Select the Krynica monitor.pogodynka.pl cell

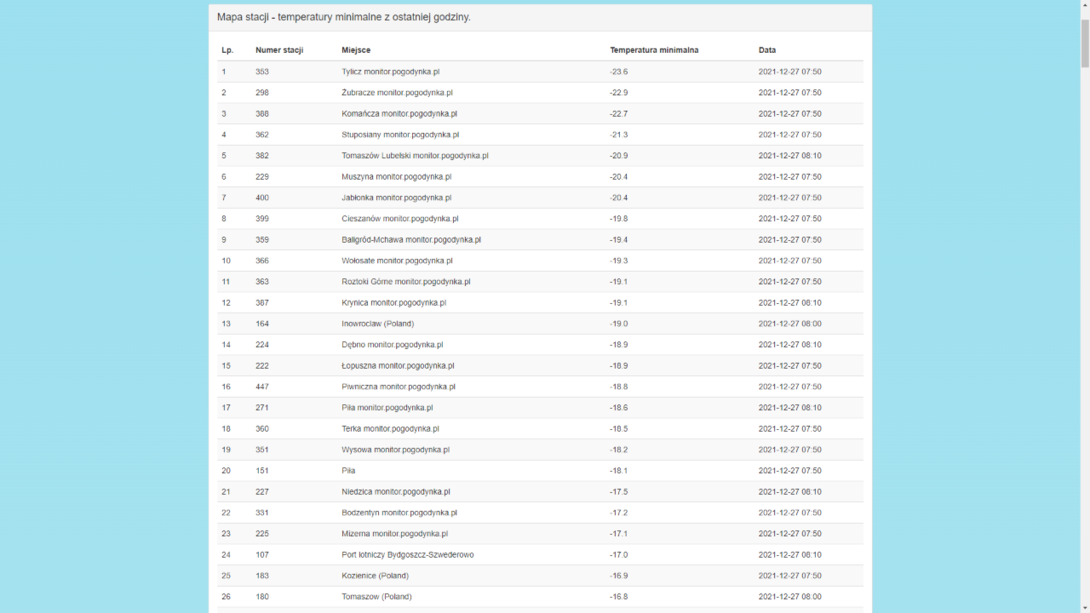393,302
